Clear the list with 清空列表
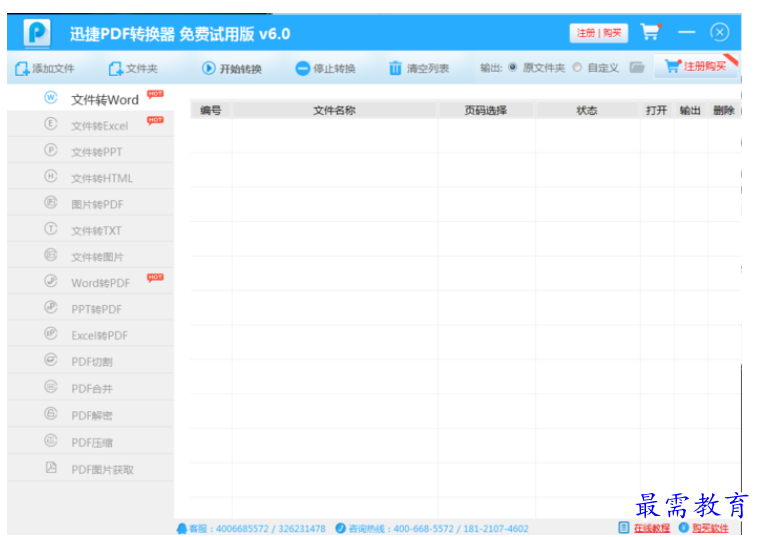 coord(419,69)
